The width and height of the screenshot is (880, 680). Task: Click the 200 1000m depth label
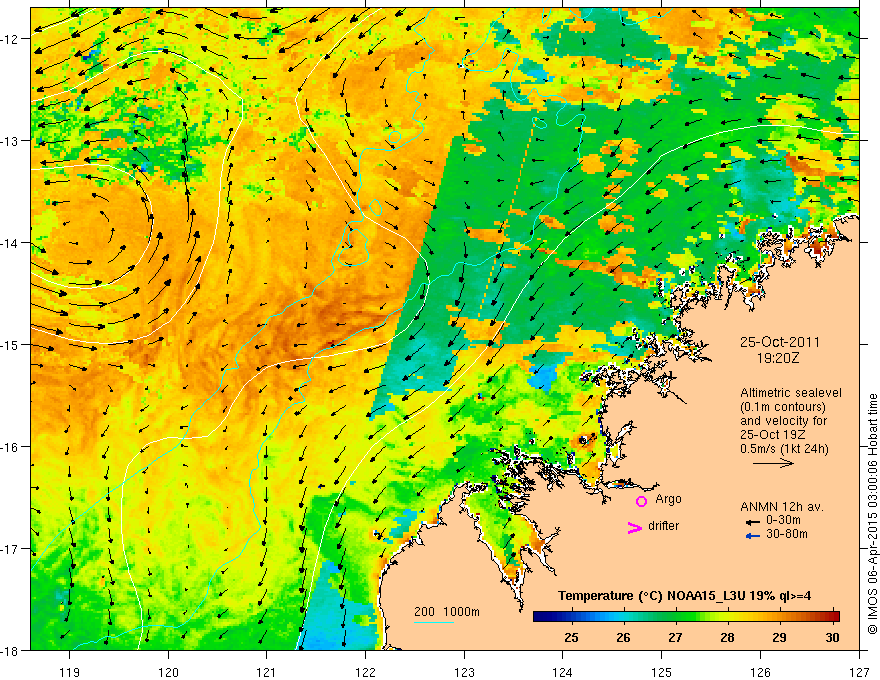point(447,612)
